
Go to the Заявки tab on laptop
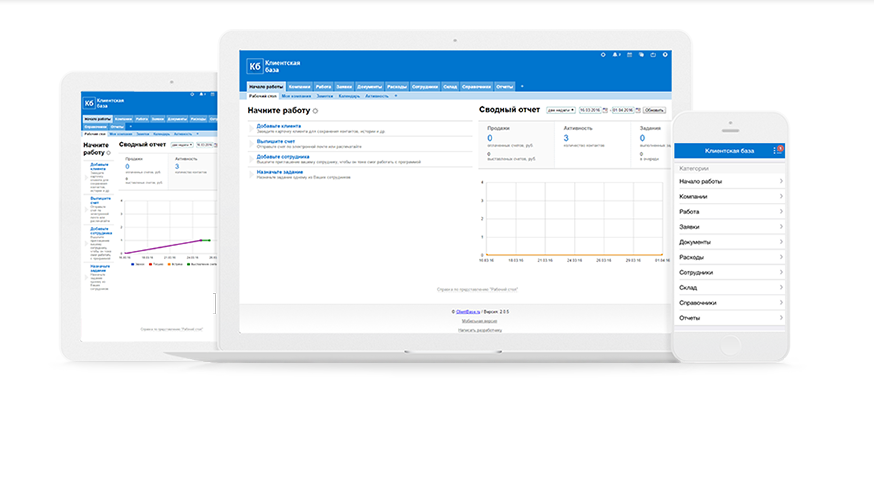(344, 86)
